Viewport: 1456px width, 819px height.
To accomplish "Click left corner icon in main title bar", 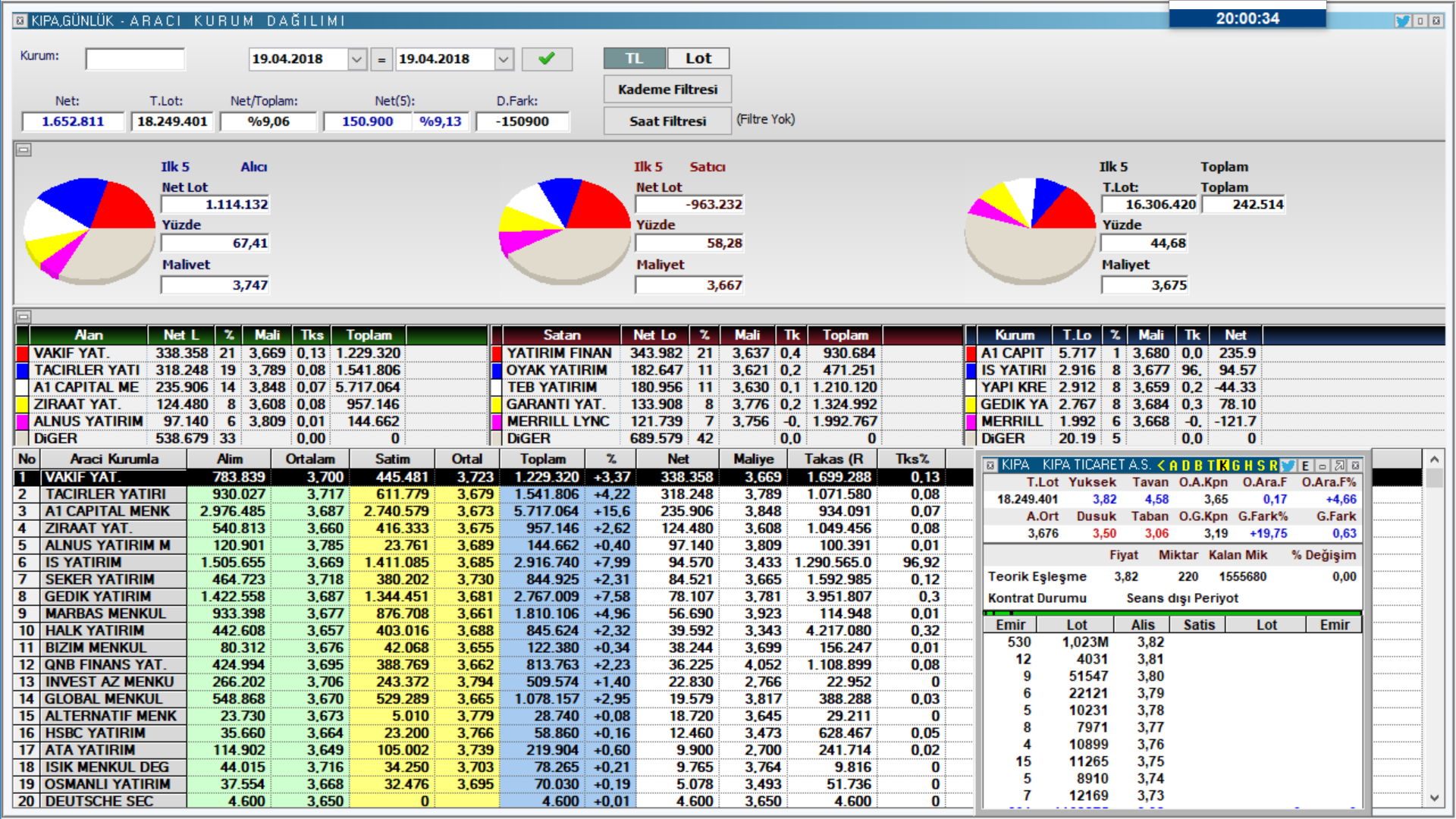I will point(21,20).
